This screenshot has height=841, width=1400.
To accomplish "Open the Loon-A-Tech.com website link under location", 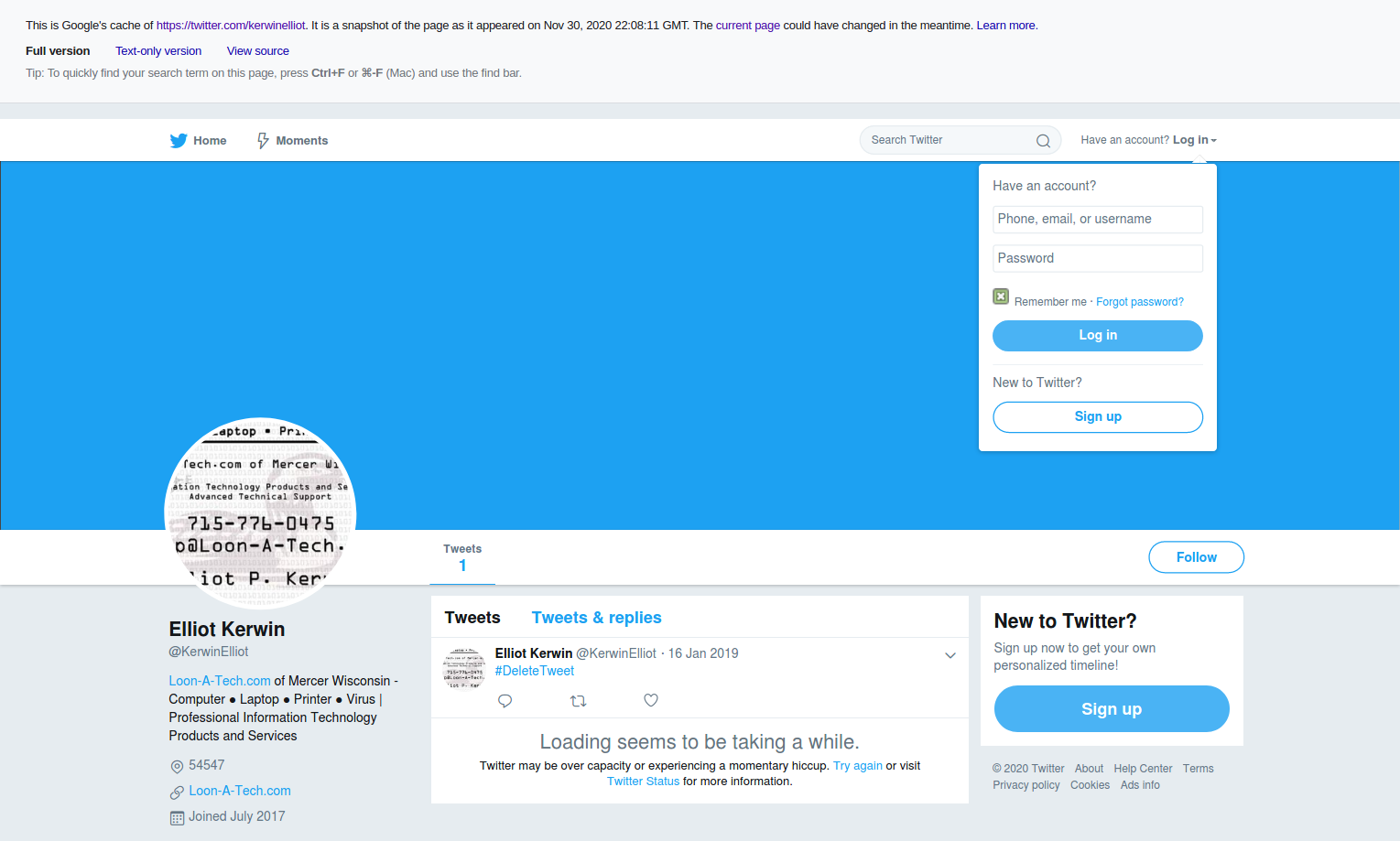I will (240, 791).
